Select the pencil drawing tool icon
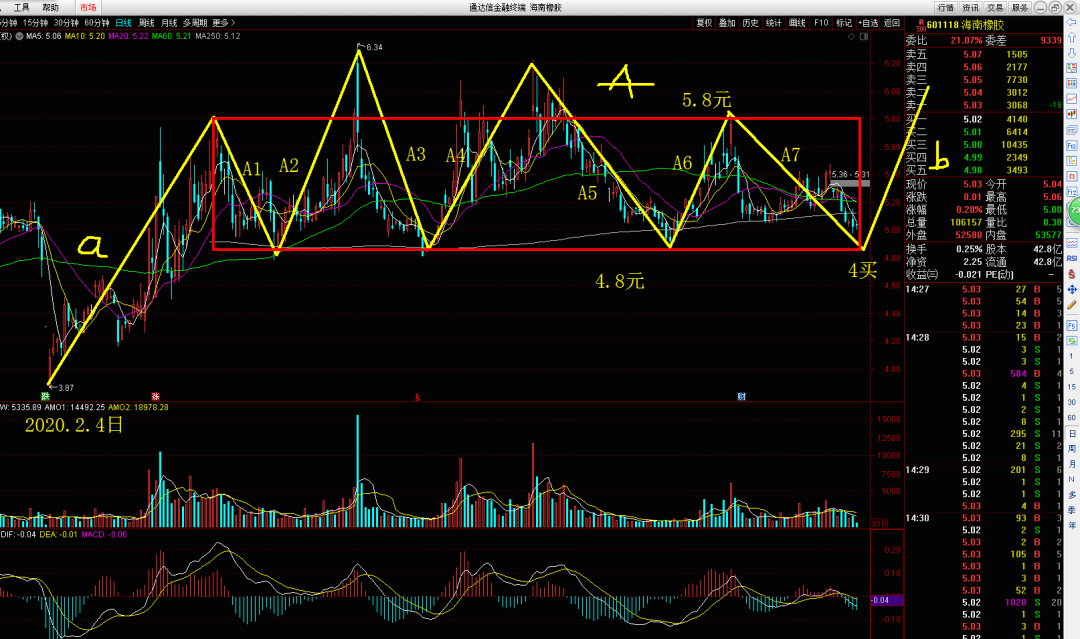This screenshot has height=639, width=1080. (x=1072, y=304)
